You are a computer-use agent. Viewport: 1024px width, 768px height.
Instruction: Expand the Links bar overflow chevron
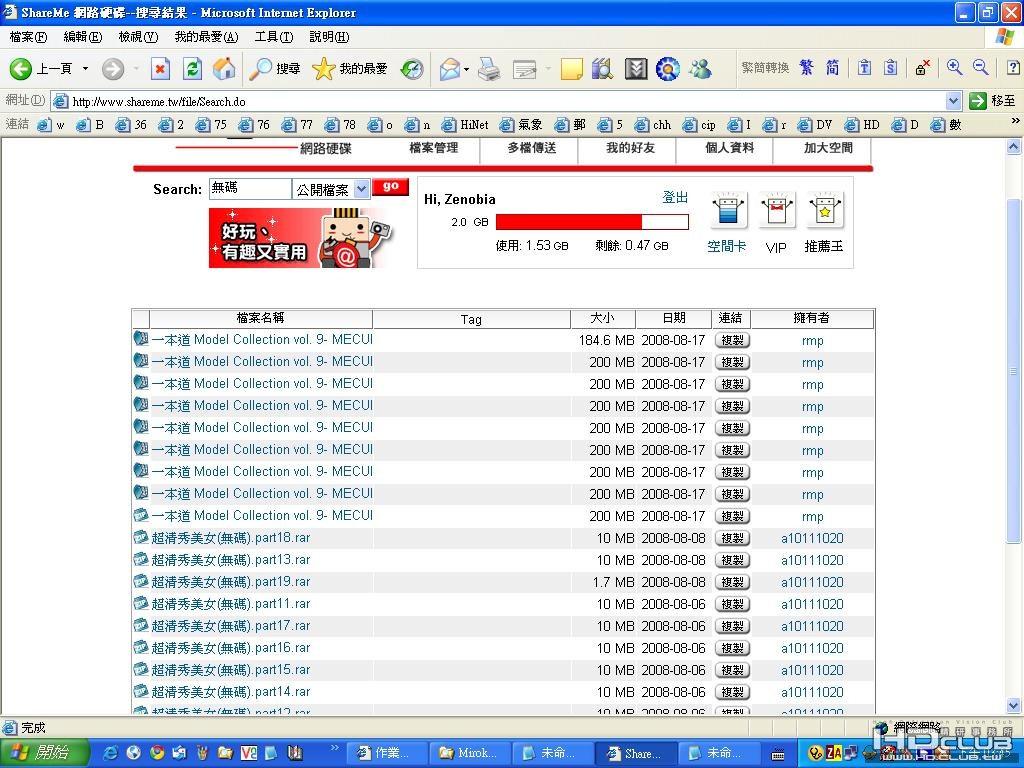click(1015, 121)
